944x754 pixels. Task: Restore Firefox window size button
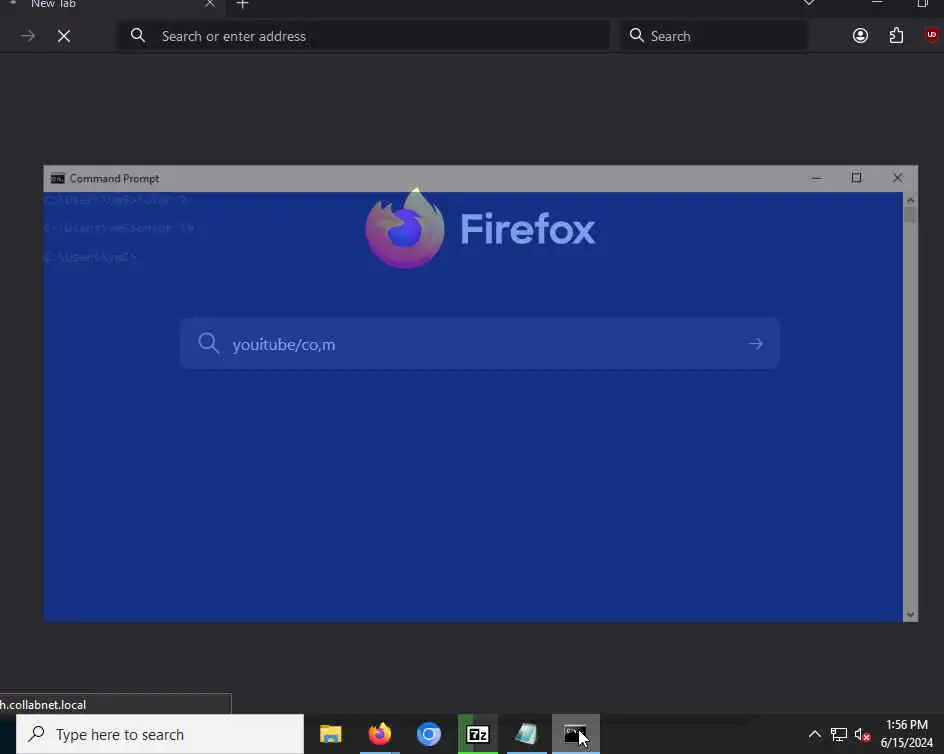click(922, 4)
